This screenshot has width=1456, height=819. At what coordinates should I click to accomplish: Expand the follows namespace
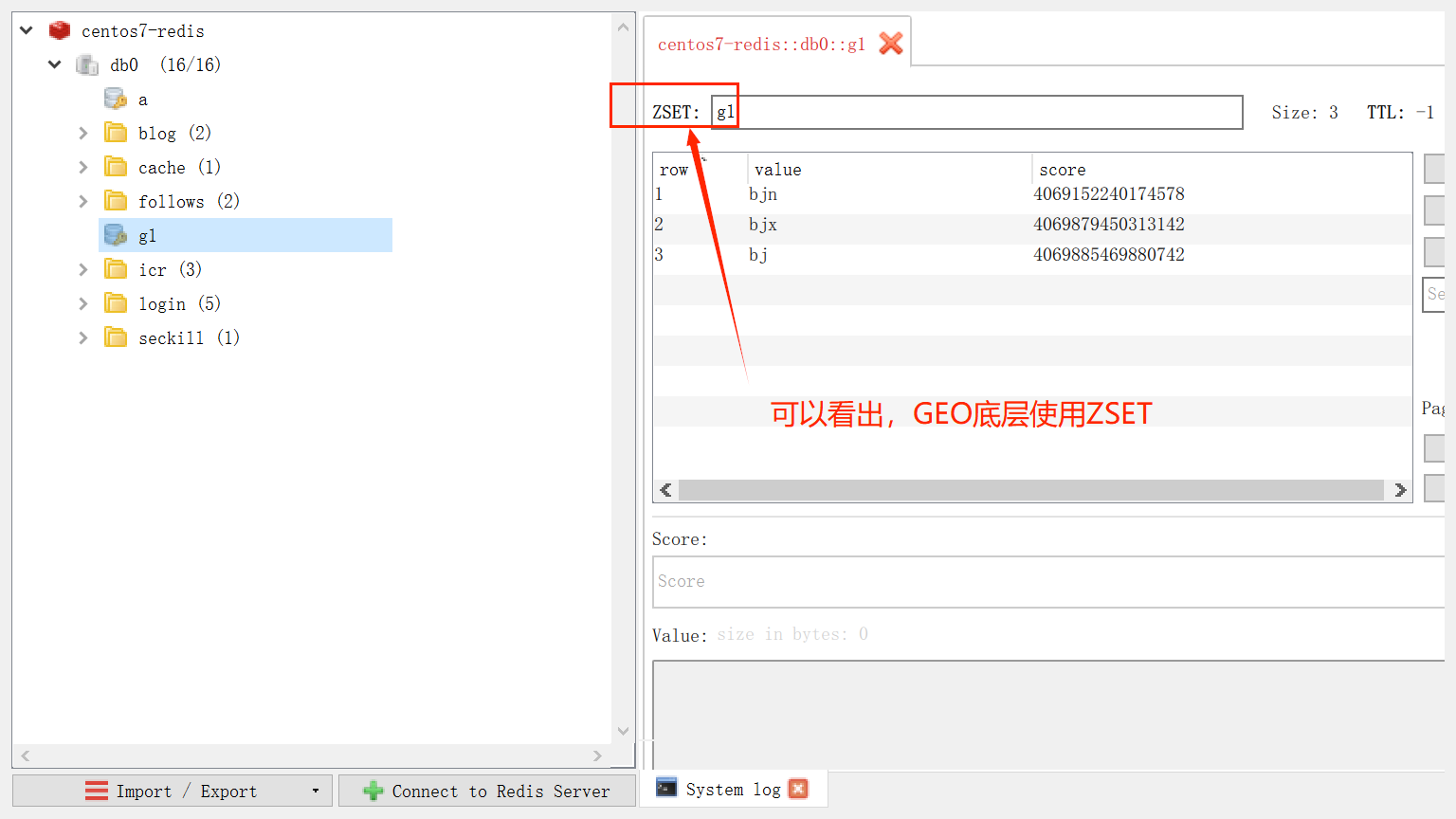pos(83,201)
